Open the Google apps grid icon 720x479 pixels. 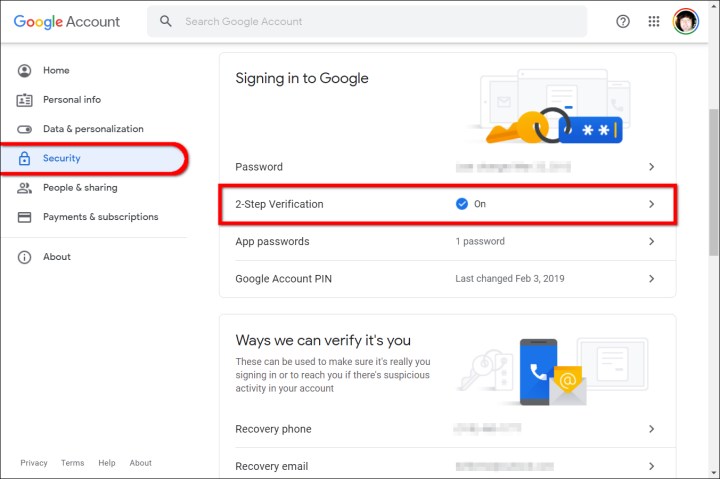[x=653, y=21]
